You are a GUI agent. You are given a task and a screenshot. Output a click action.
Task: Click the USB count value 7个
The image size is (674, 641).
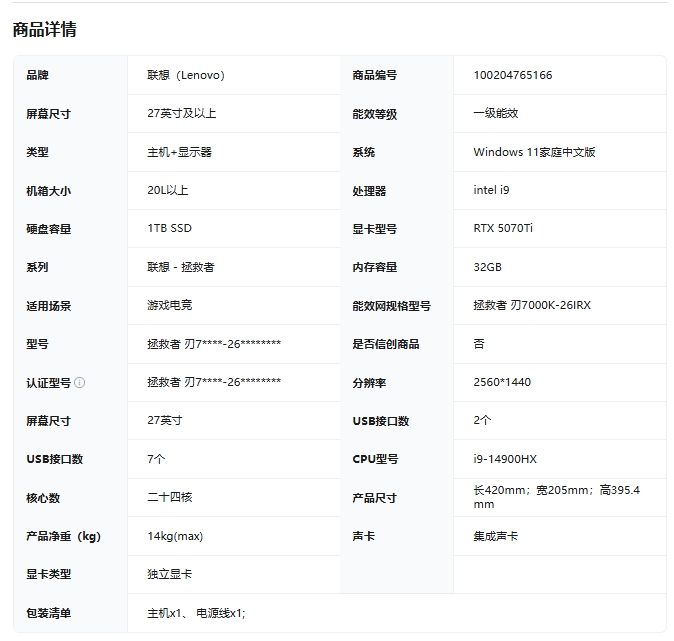pyautogui.click(x=156, y=459)
